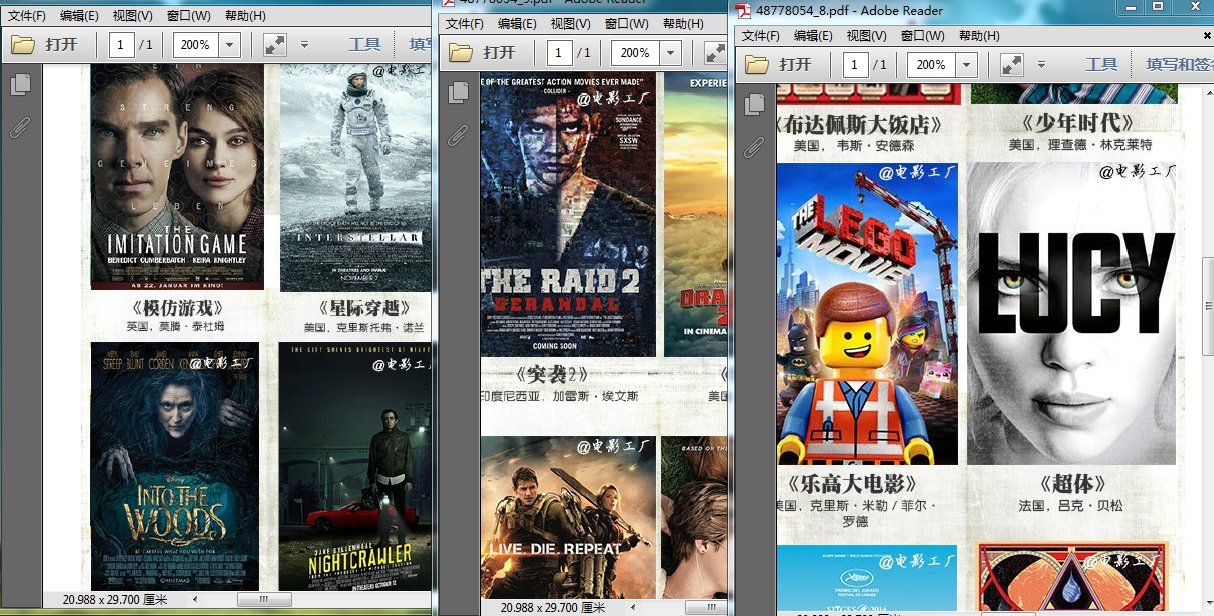Open 文件(F) menu in 48778054_8.pdf window

(x=760, y=36)
